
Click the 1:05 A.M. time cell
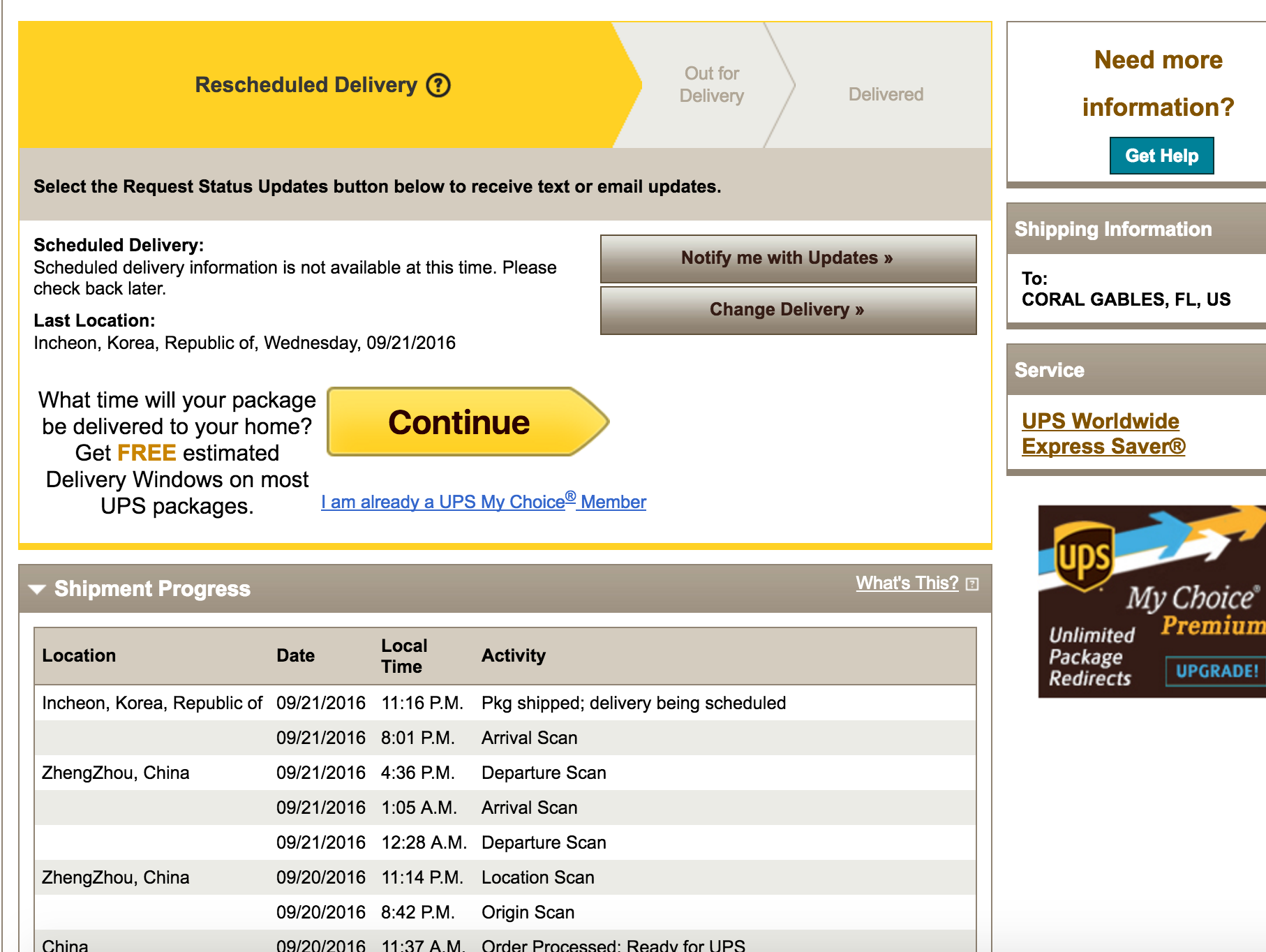(x=419, y=808)
